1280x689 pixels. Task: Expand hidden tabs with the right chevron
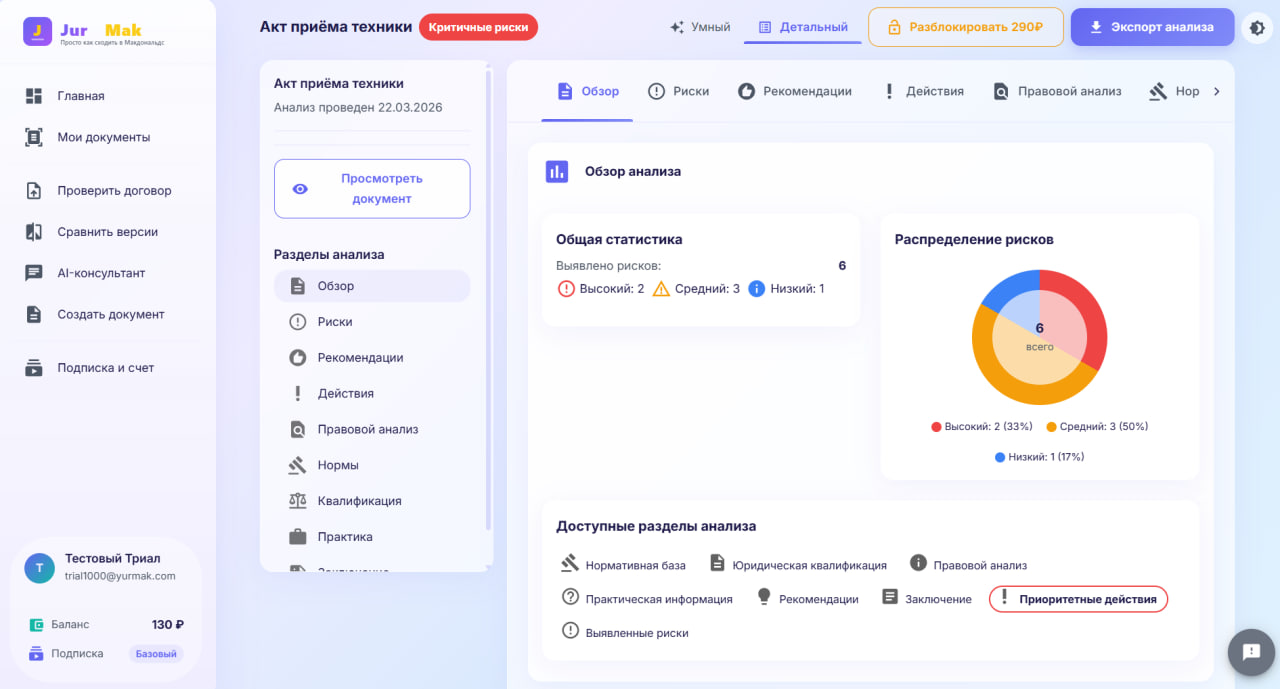[x=1217, y=90]
